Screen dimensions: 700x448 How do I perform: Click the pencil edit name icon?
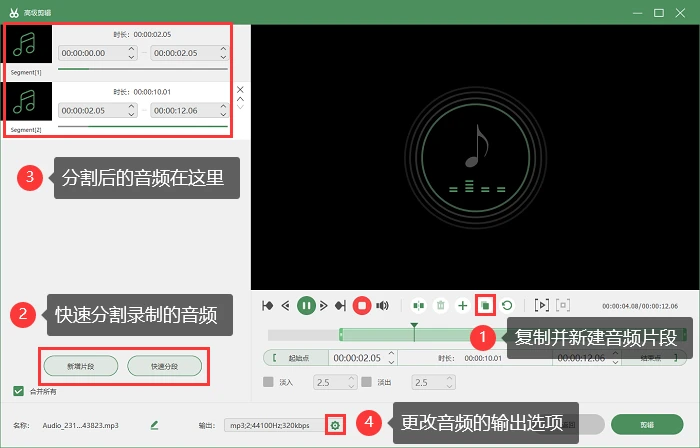[154, 425]
